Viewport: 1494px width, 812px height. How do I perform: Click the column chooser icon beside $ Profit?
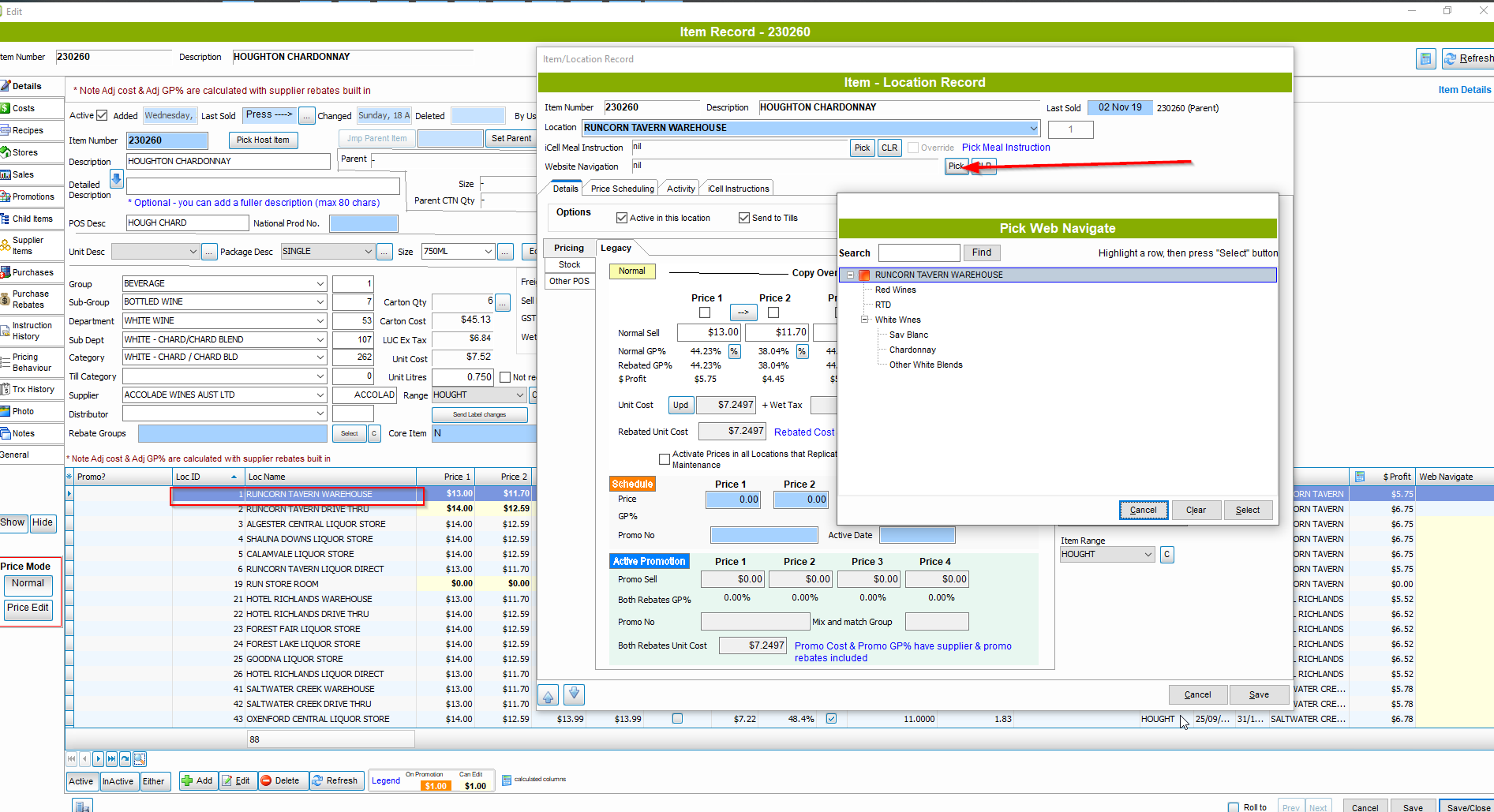[1360, 477]
